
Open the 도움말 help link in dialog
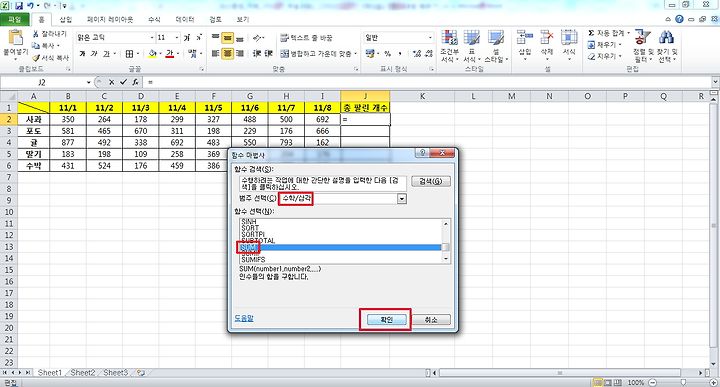[244, 318]
